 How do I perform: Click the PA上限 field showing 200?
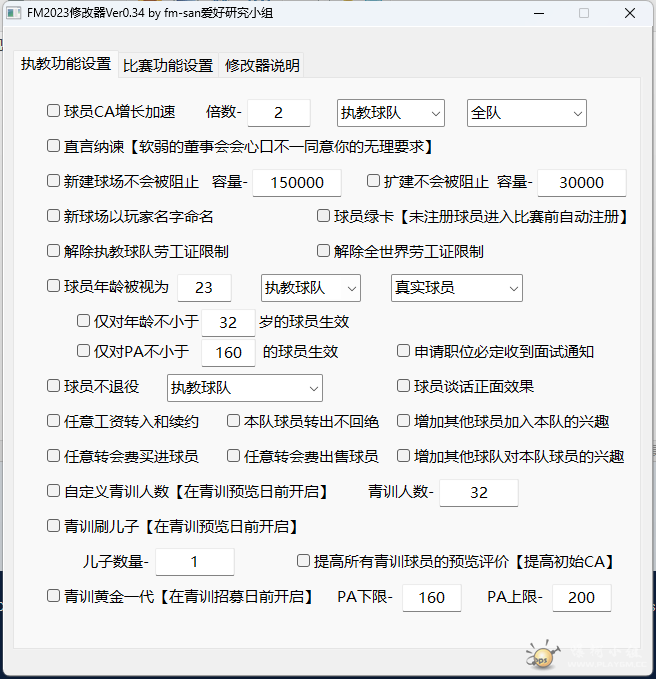(x=582, y=598)
